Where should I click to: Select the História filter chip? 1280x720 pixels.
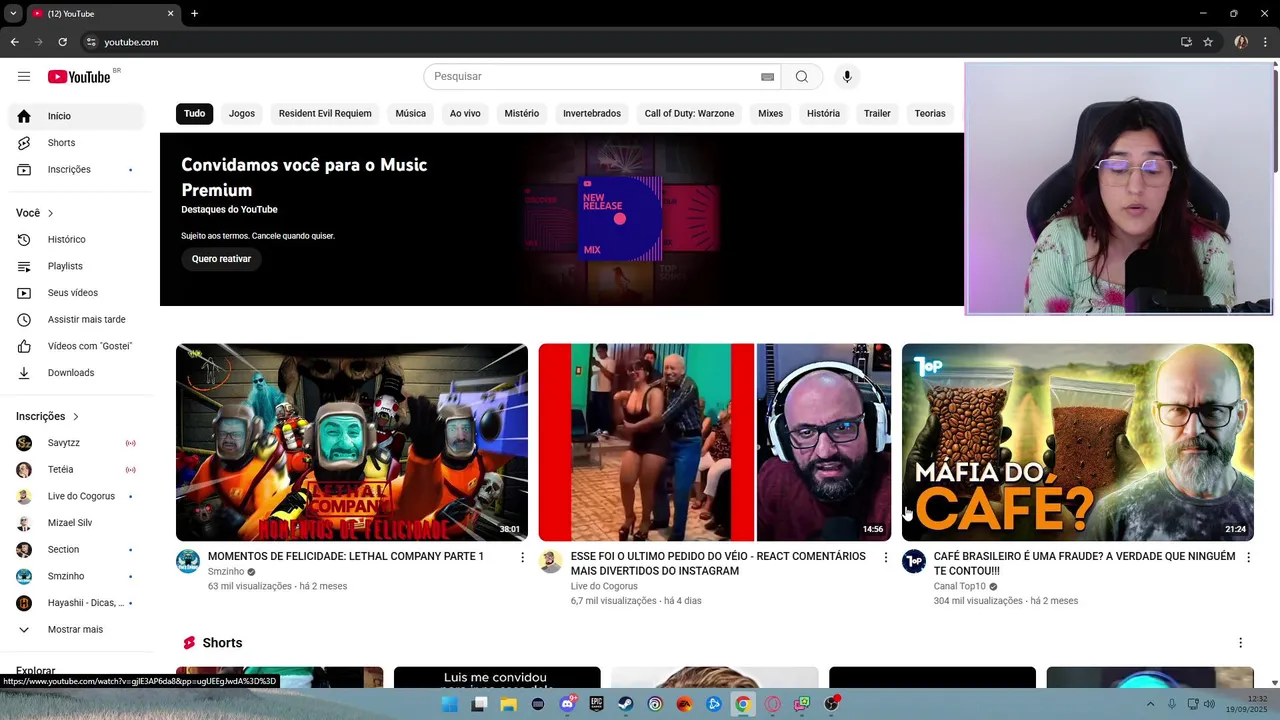[823, 113]
